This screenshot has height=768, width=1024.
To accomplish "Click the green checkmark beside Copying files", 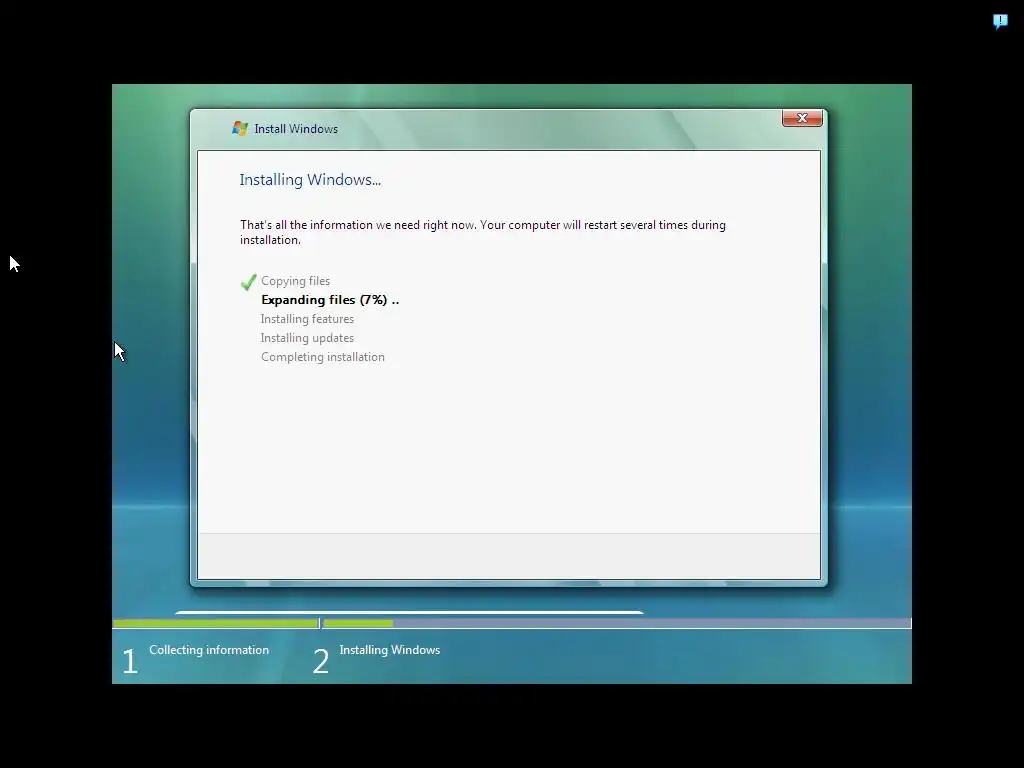I will click(248, 282).
